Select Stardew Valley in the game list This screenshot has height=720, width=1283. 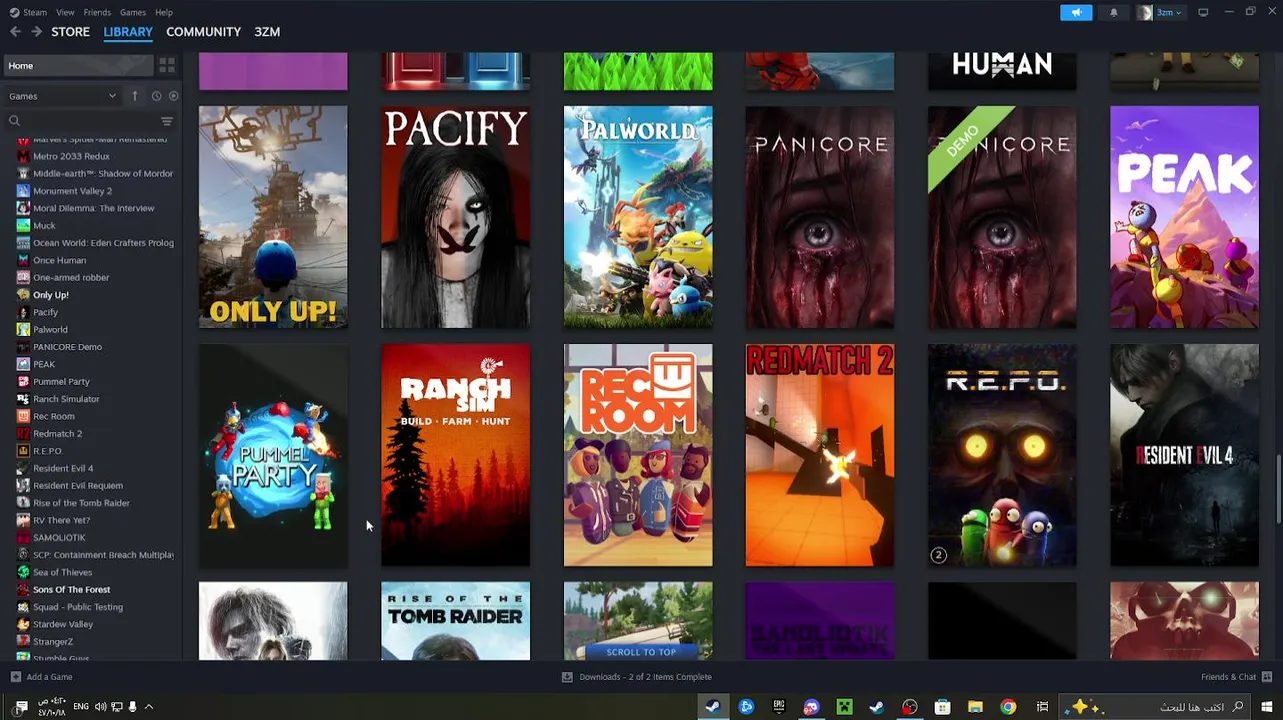tap(63, 624)
